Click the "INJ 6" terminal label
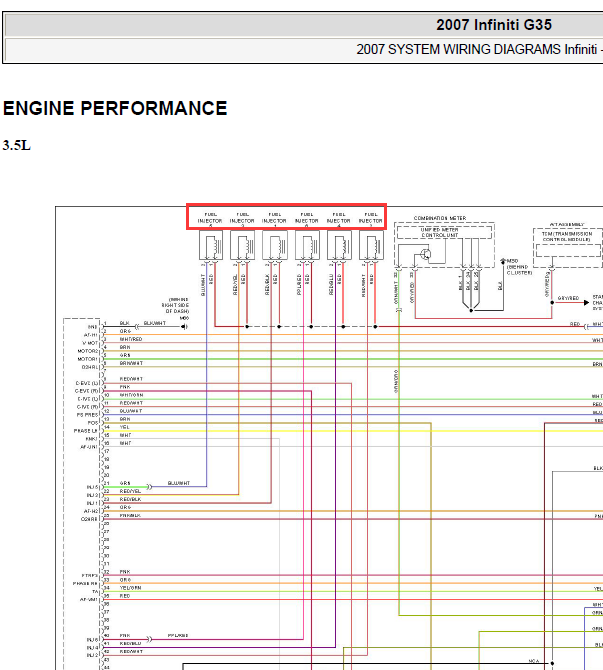The height and width of the screenshot is (670, 603). click(x=93, y=640)
